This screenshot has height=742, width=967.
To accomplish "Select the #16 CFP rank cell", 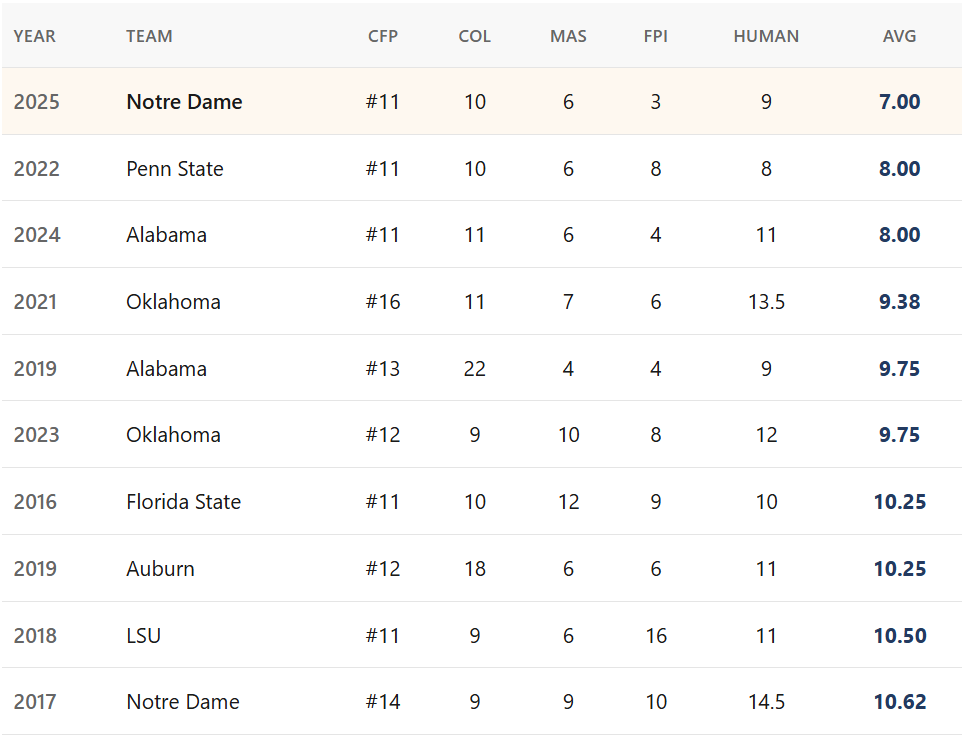I will point(383,302).
